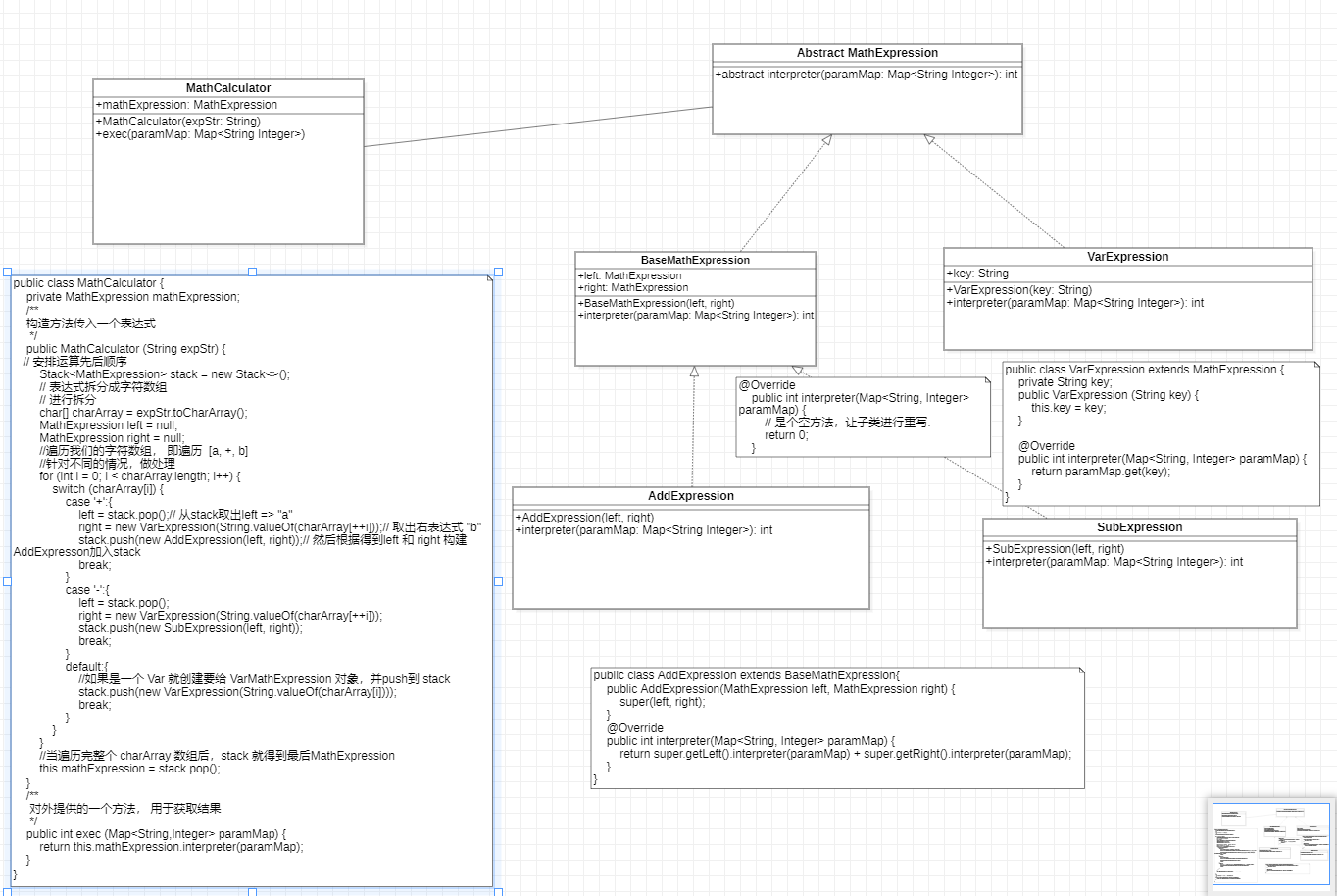The image size is (1337, 896).
Task: Select the AddExpression class title
Action: pos(691,496)
